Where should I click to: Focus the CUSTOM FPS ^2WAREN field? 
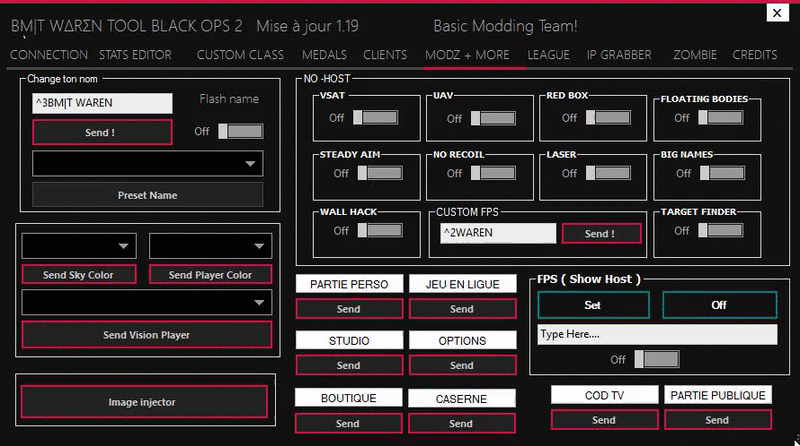[498, 233]
